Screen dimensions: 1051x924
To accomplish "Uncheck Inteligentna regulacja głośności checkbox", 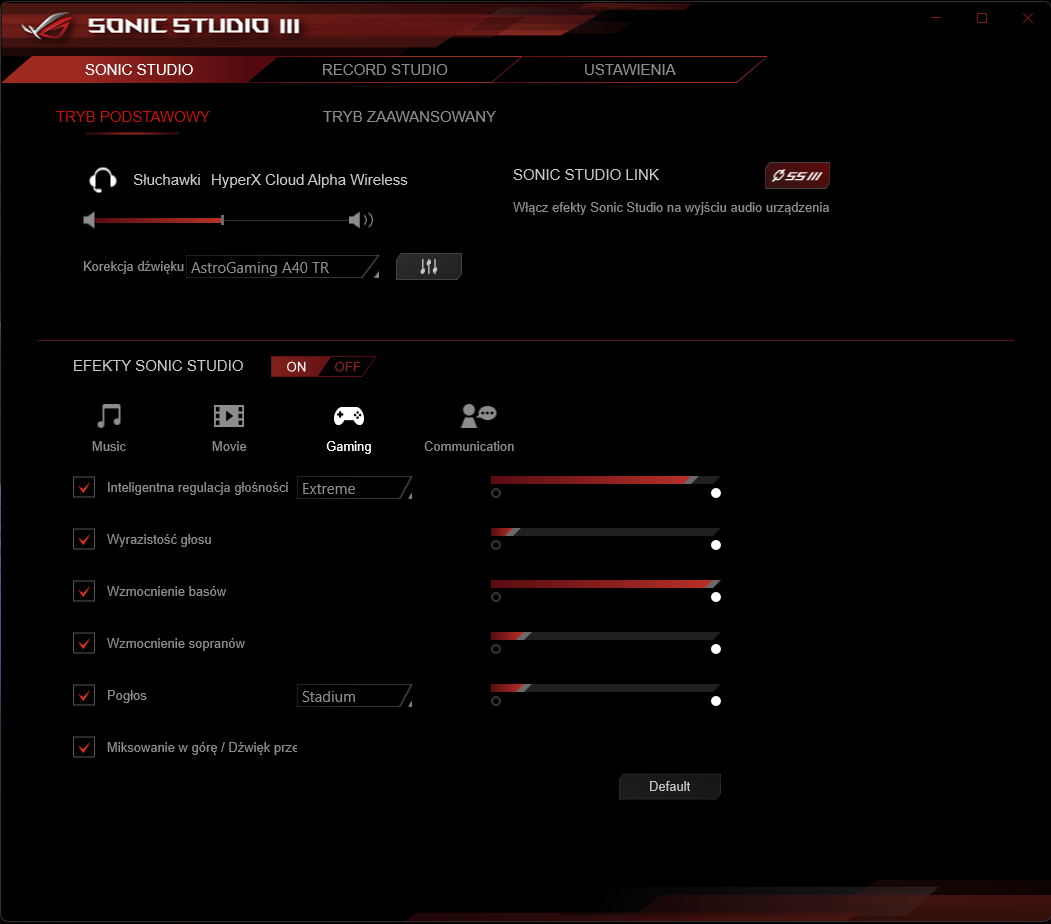I will [x=84, y=487].
